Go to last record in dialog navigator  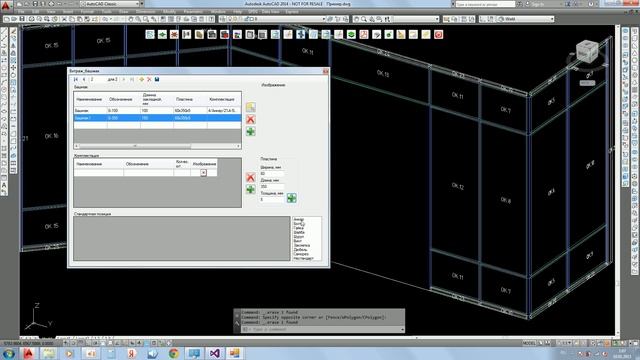click(x=132, y=79)
